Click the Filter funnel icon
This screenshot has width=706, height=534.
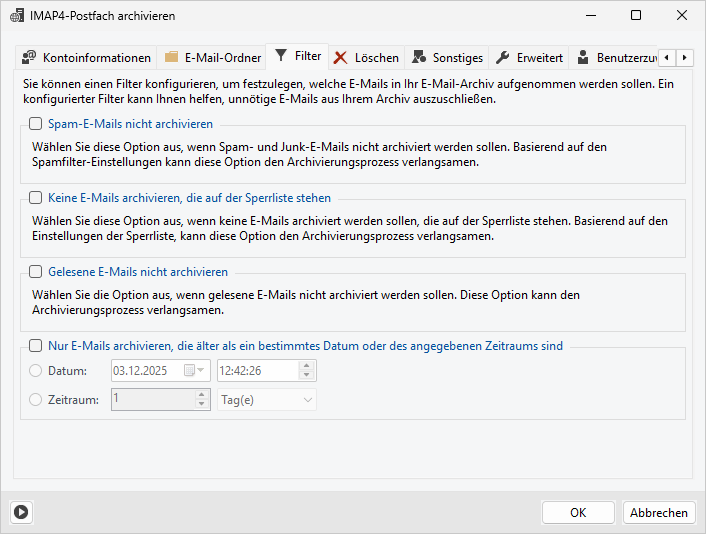282,56
